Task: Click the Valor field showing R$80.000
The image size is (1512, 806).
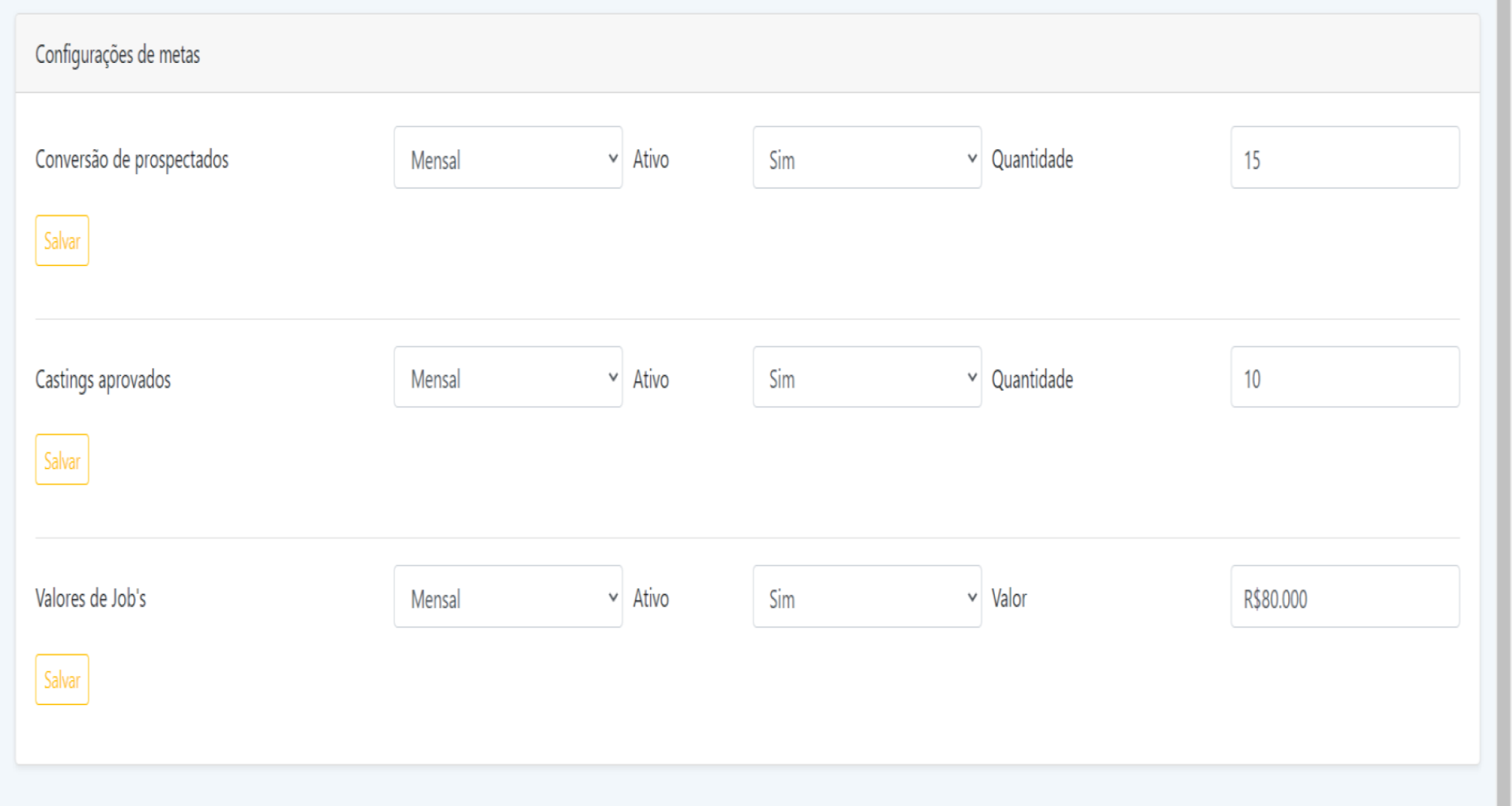Action: coord(1344,597)
